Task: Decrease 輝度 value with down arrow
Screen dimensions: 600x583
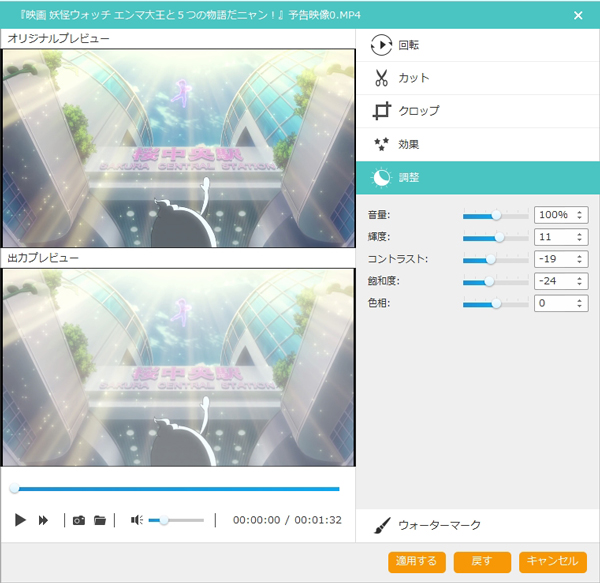Action: (x=580, y=240)
